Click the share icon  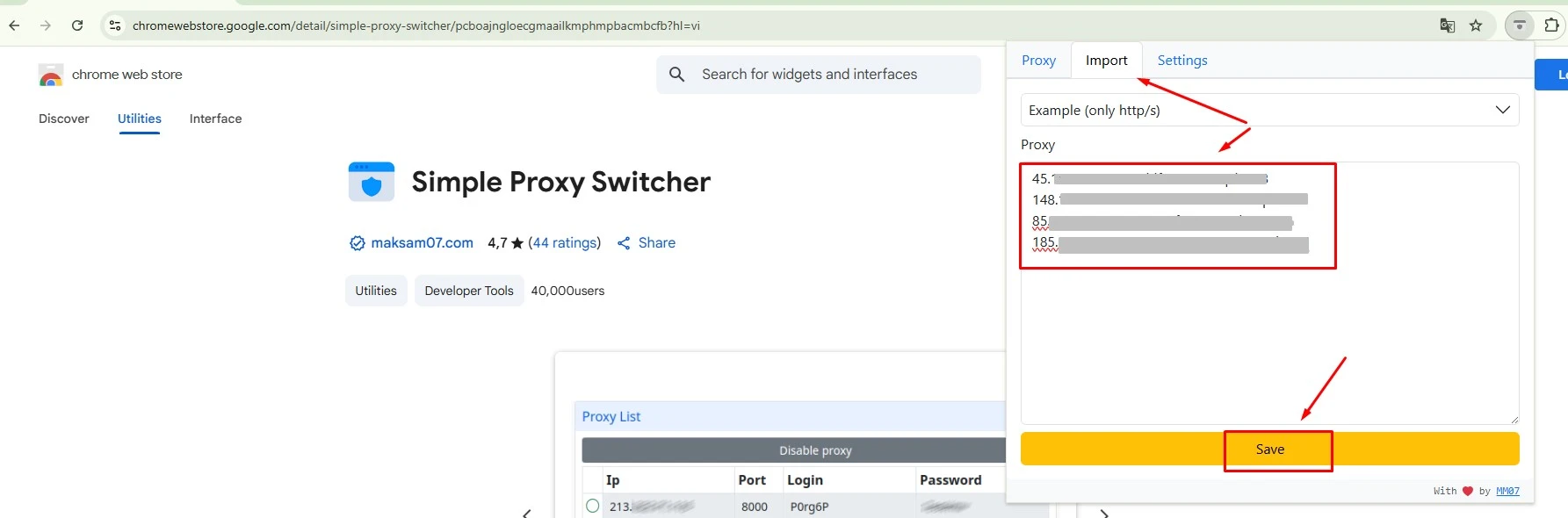[624, 243]
